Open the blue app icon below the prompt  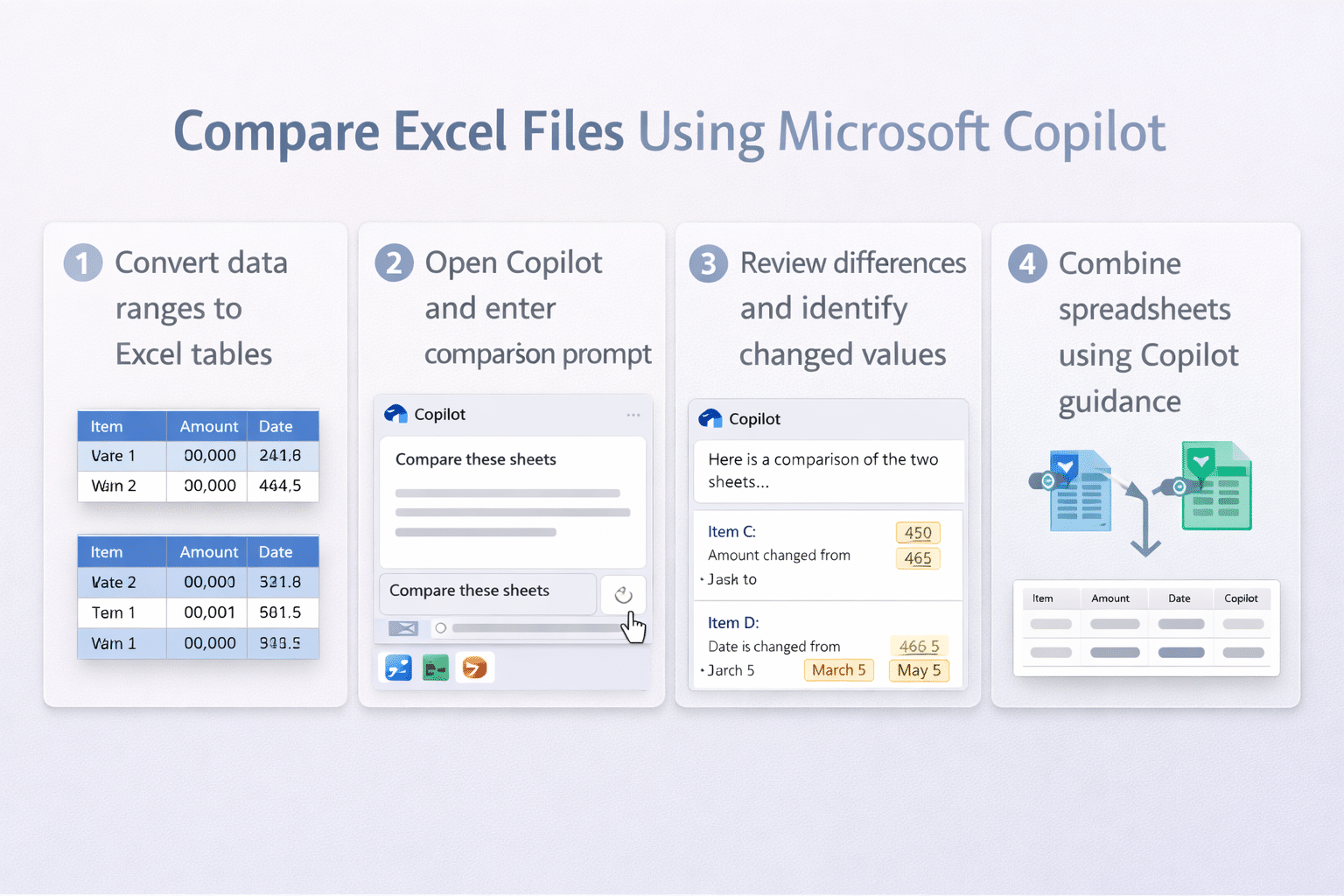point(398,668)
